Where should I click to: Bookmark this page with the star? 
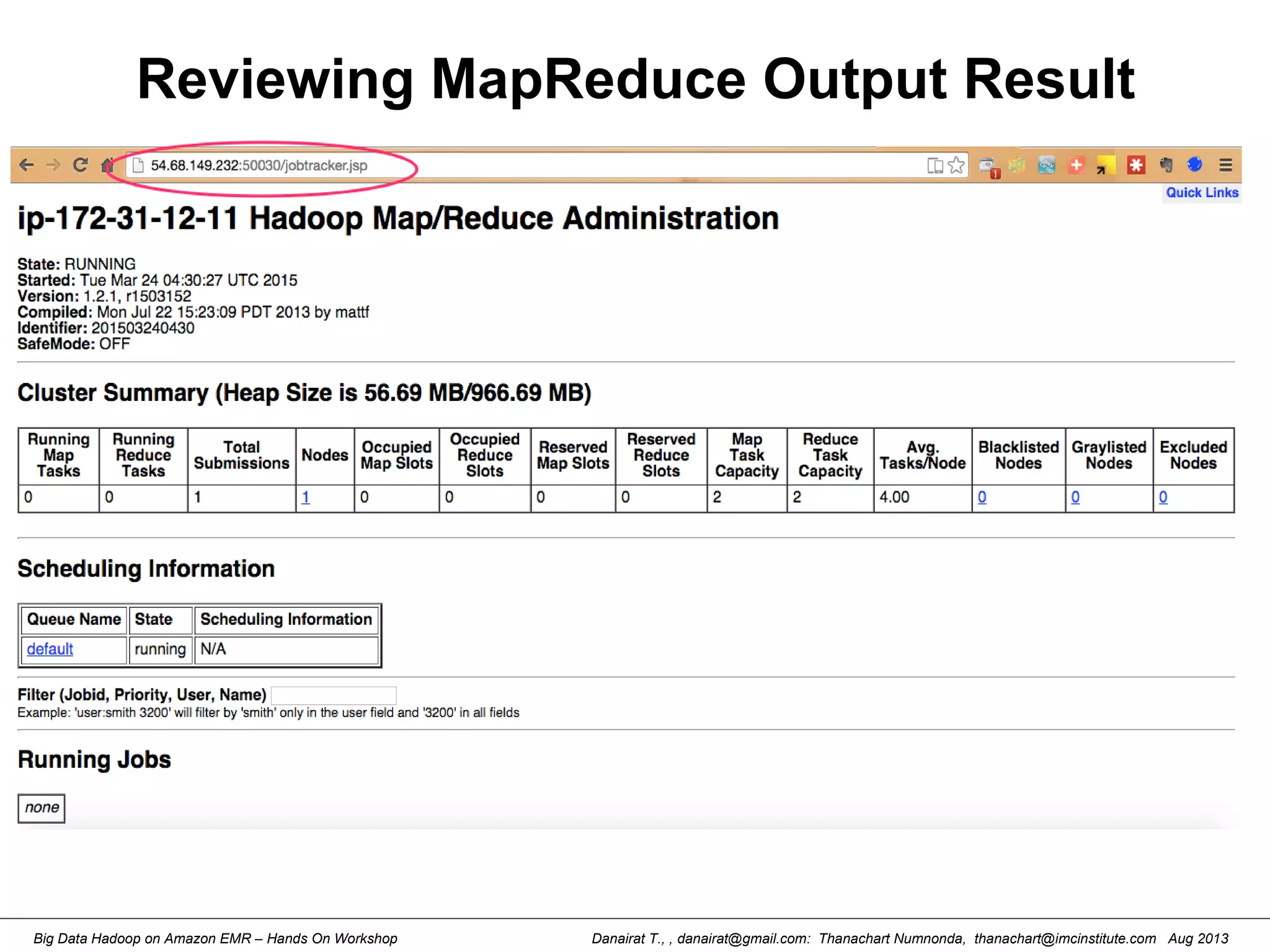(x=956, y=165)
